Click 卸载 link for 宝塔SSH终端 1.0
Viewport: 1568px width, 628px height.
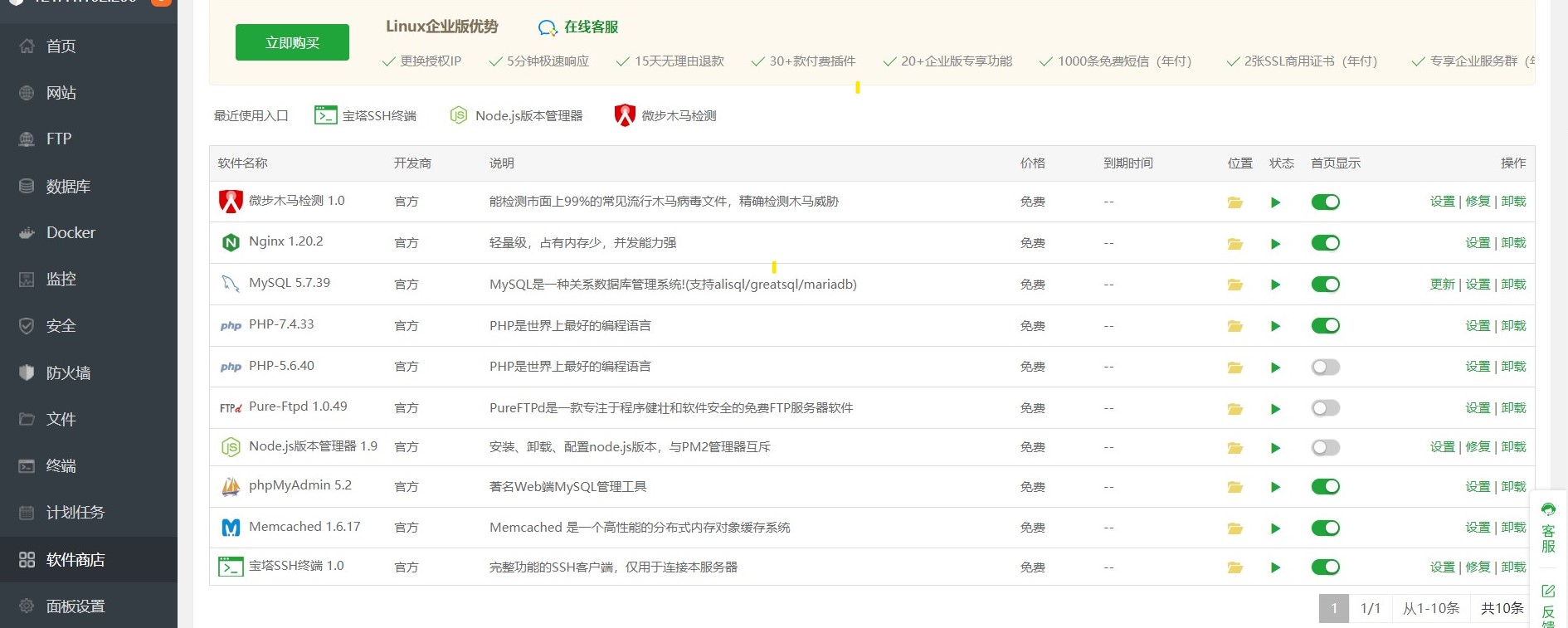[x=1514, y=567]
